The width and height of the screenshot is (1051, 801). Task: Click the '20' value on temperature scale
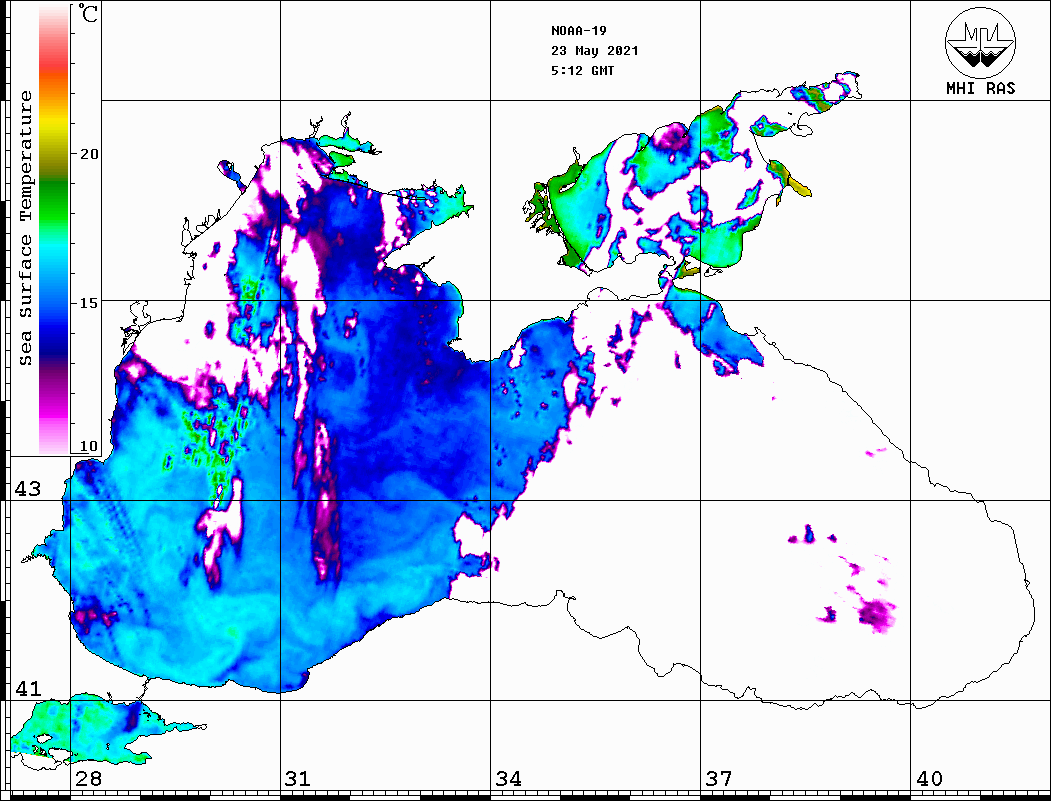tap(88, 154)
